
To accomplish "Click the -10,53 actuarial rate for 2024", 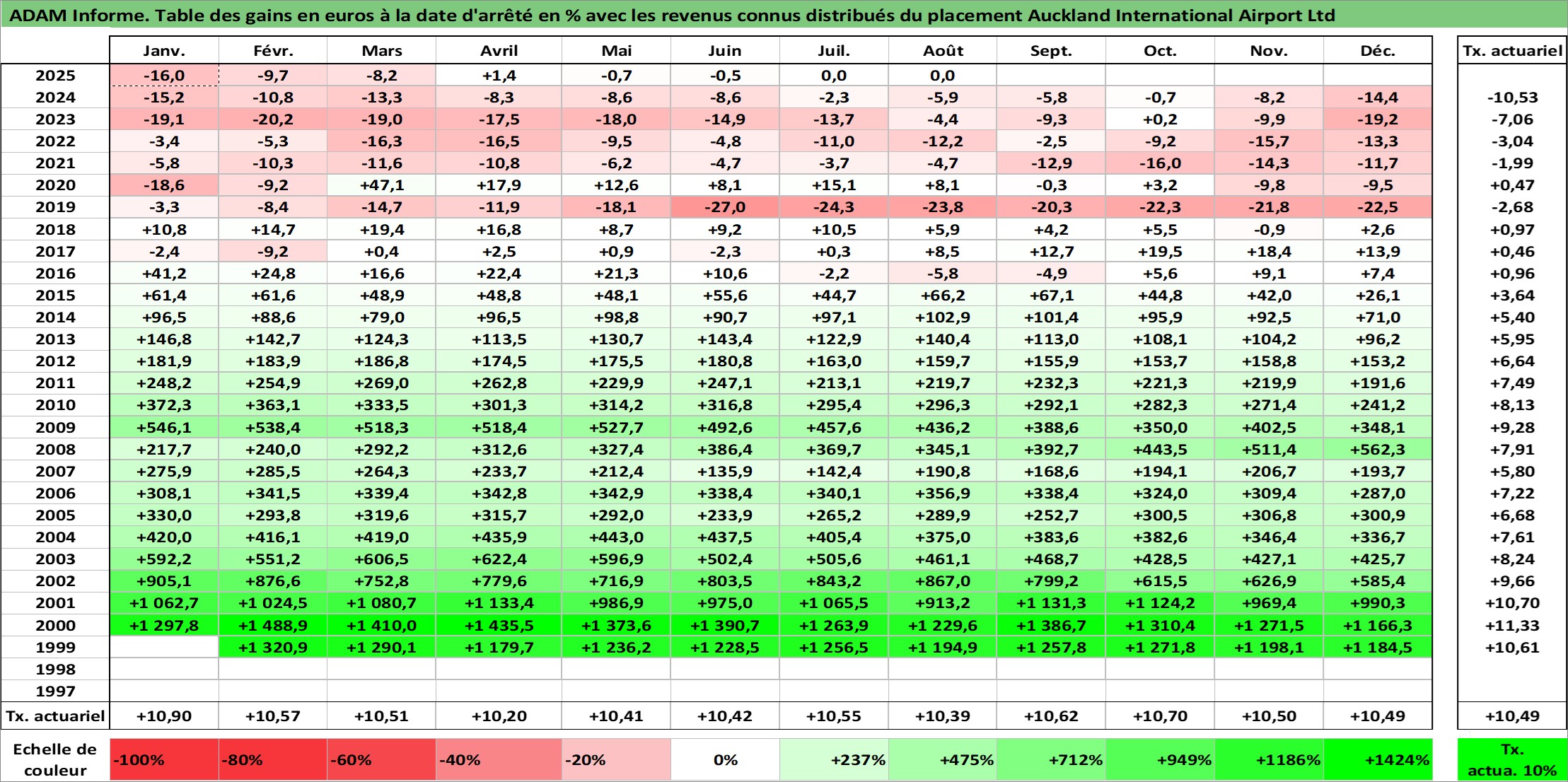I will (x=1512, y=98).
